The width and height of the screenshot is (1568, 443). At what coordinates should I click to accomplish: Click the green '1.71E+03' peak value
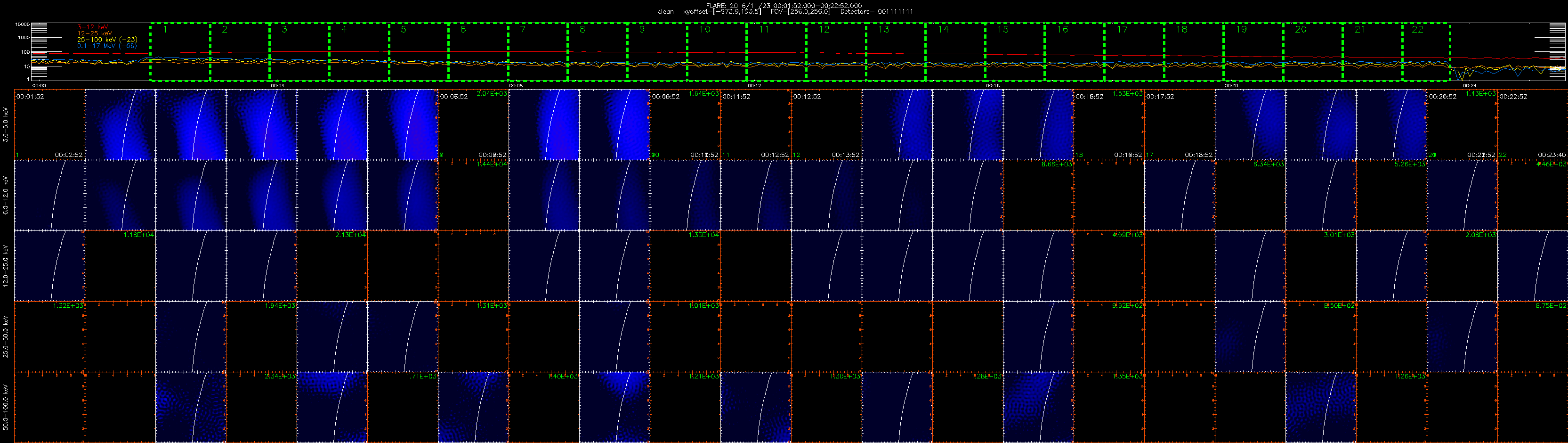421,376
